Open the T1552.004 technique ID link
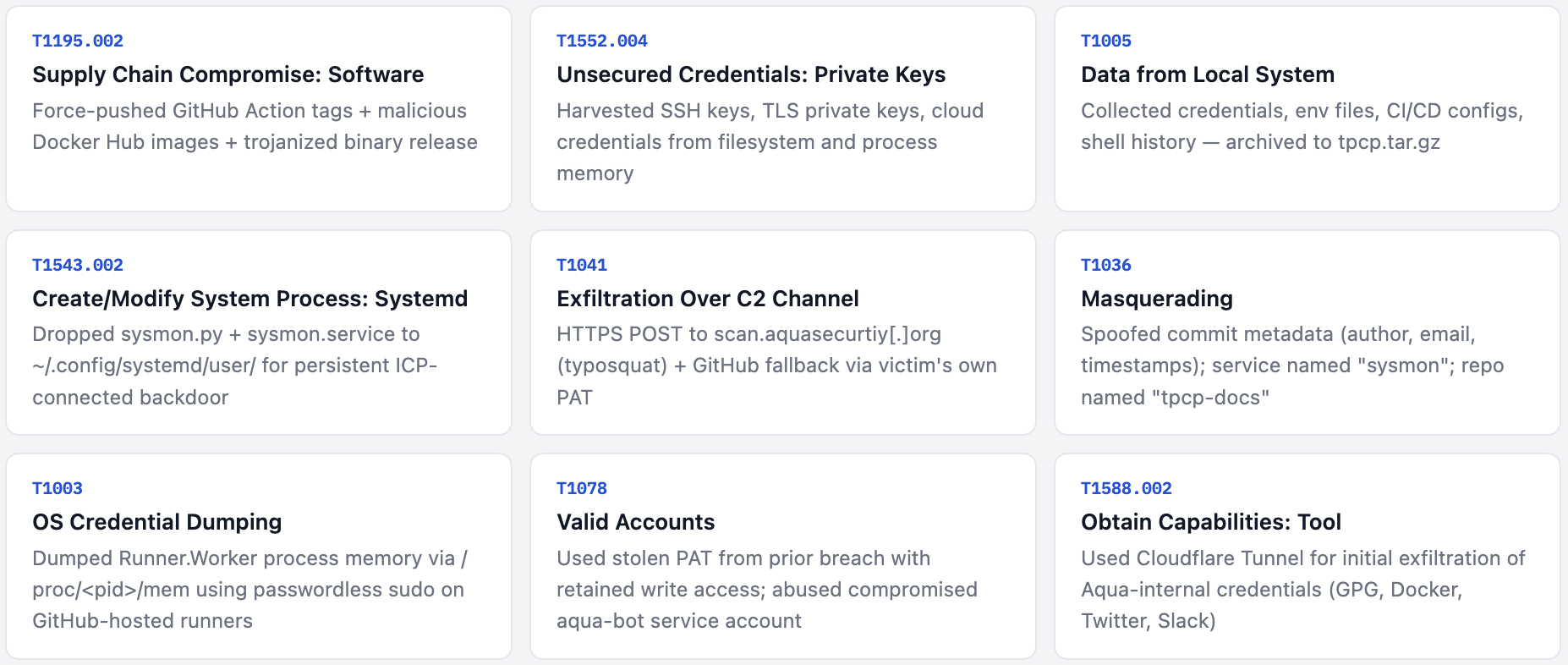1568x665 pixels. pyautogui.click(x=602, y=41)
